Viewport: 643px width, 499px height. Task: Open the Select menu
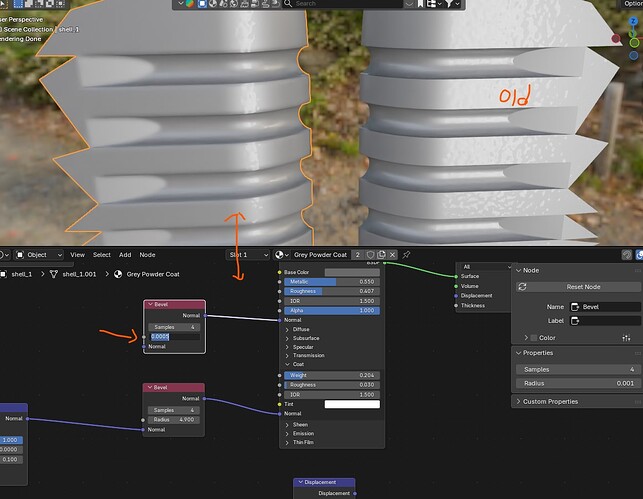pos(102,255)
